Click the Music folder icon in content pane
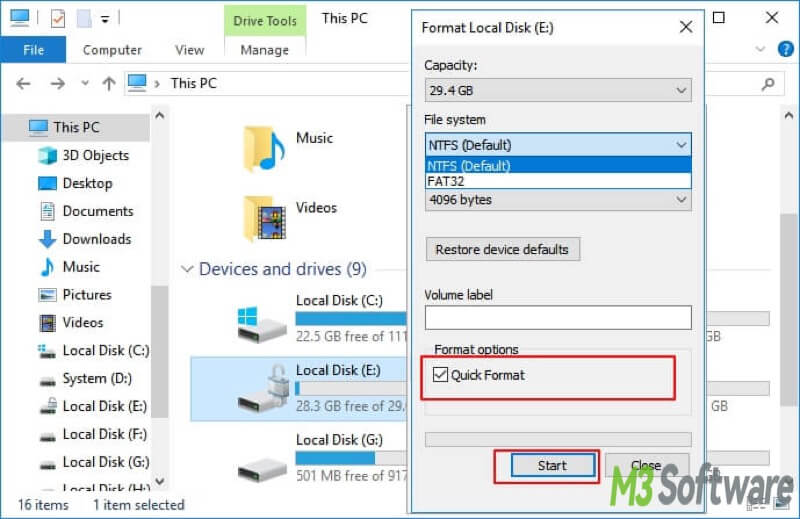Screen dimensions: 800x519 point(264,148)
